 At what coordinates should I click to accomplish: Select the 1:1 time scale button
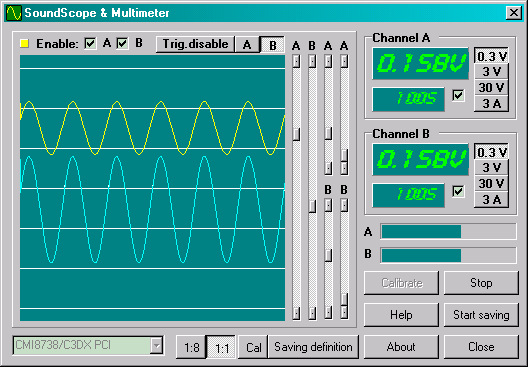pos(221,347)
